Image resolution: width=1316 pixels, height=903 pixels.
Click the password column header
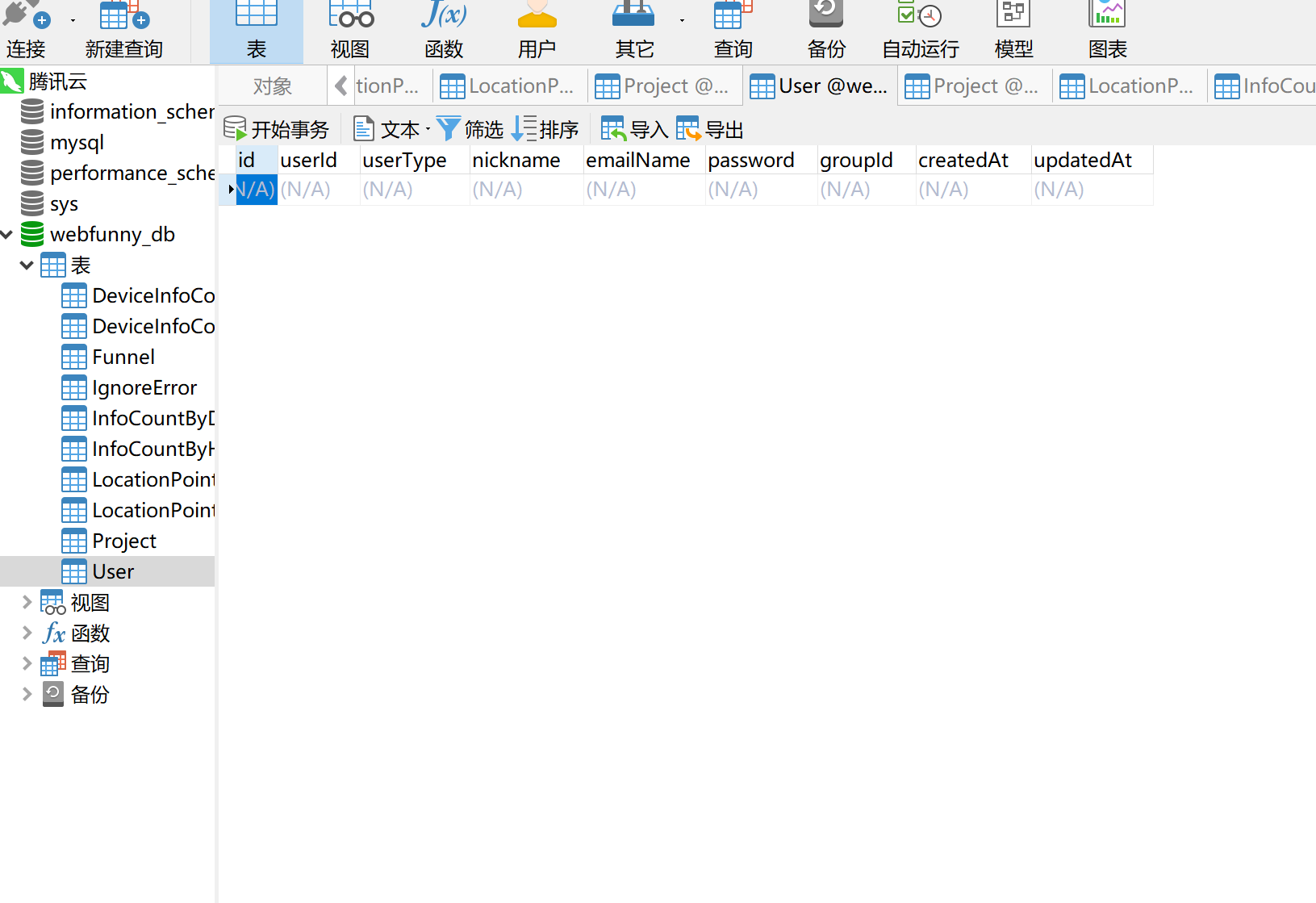[x=761, y=160]
